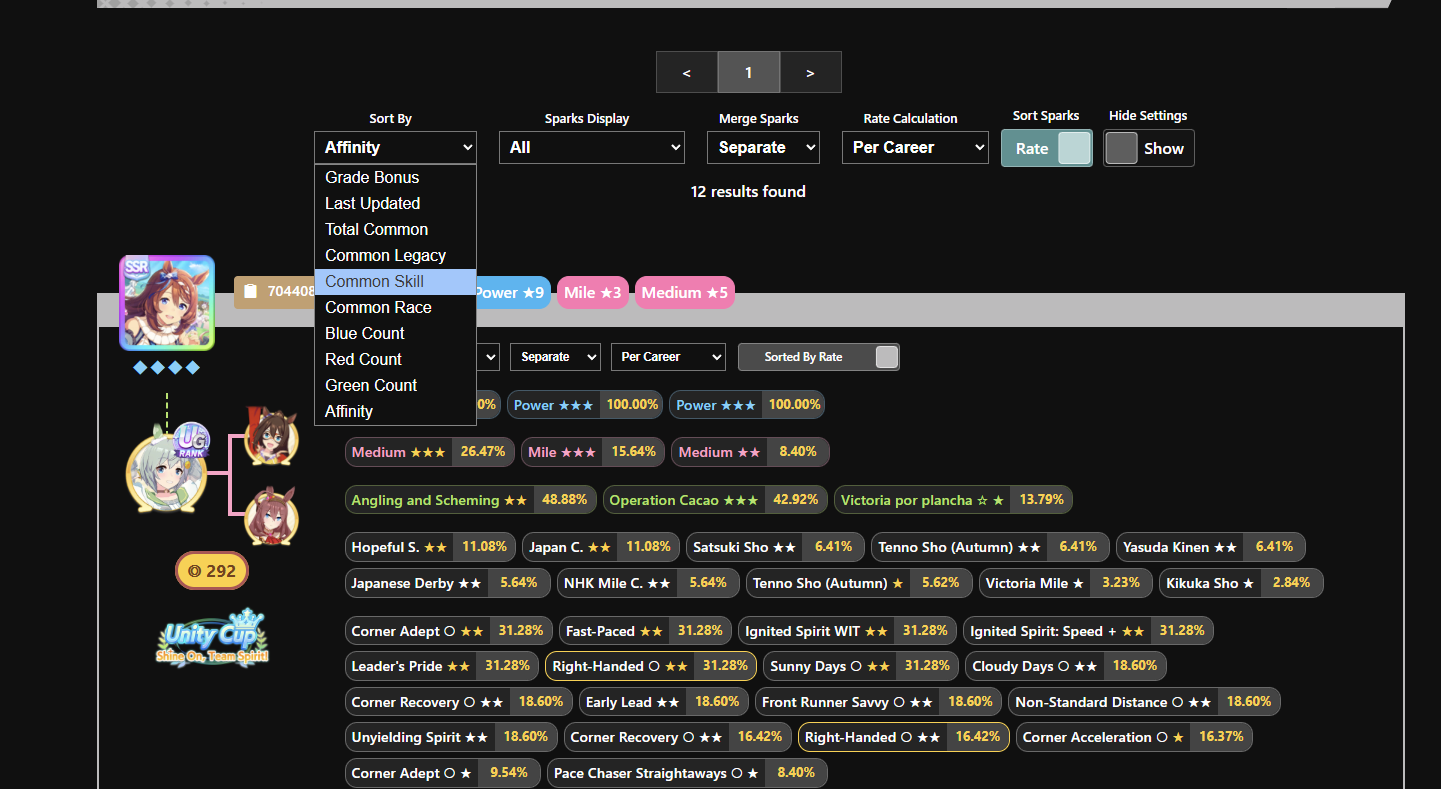Select the Operation Cacao spark
The height and width of the screenshot is (789, 1441).
[715, 500]
